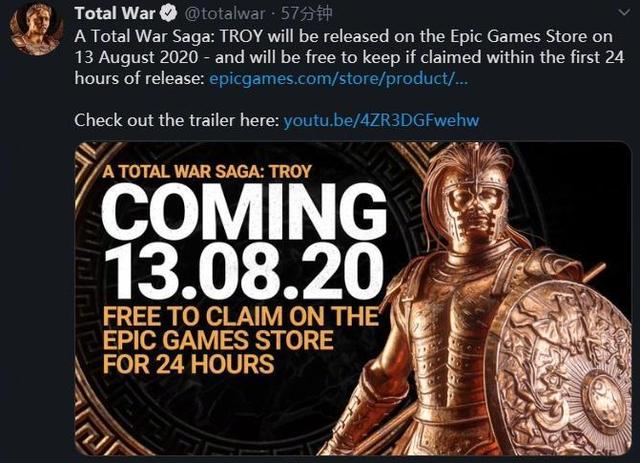Click the verified badge next to Total War

point(168,13)
